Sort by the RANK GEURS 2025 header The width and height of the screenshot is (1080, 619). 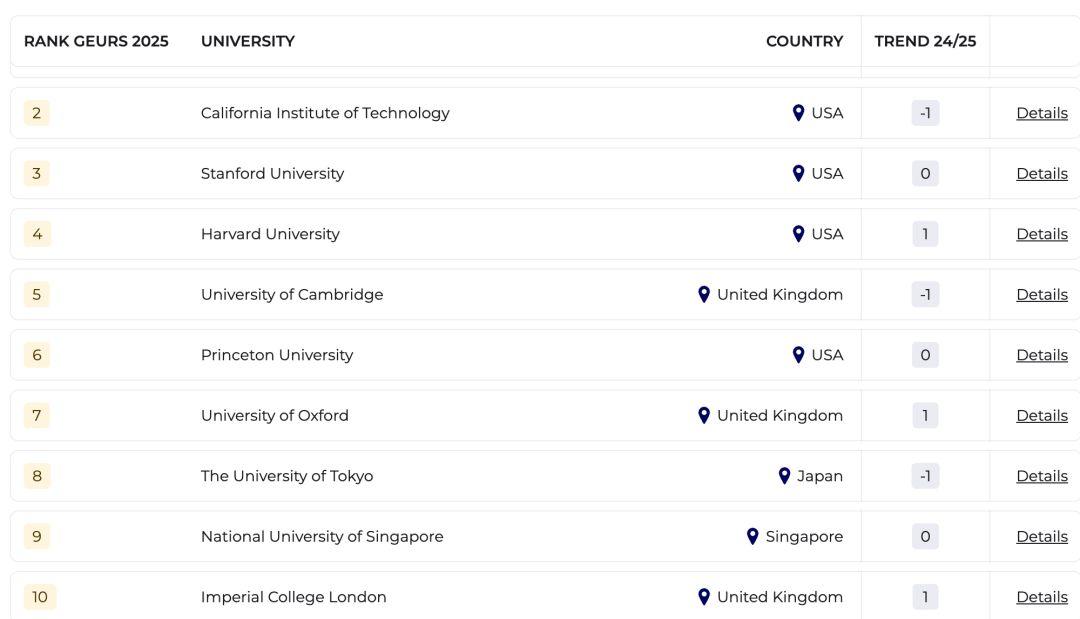click(96, 41)
